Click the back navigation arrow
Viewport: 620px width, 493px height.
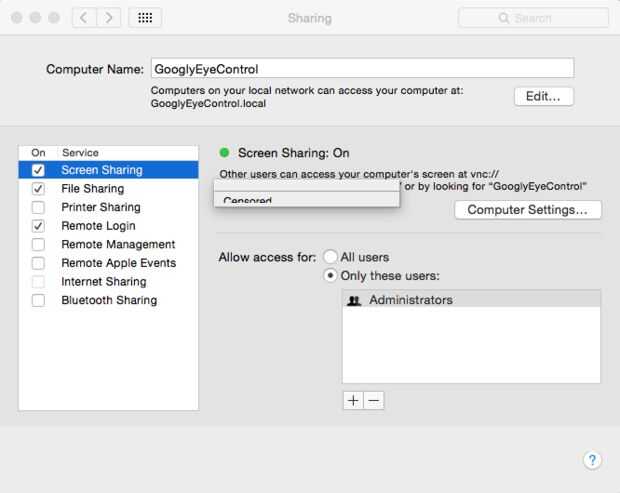[86, 18]
